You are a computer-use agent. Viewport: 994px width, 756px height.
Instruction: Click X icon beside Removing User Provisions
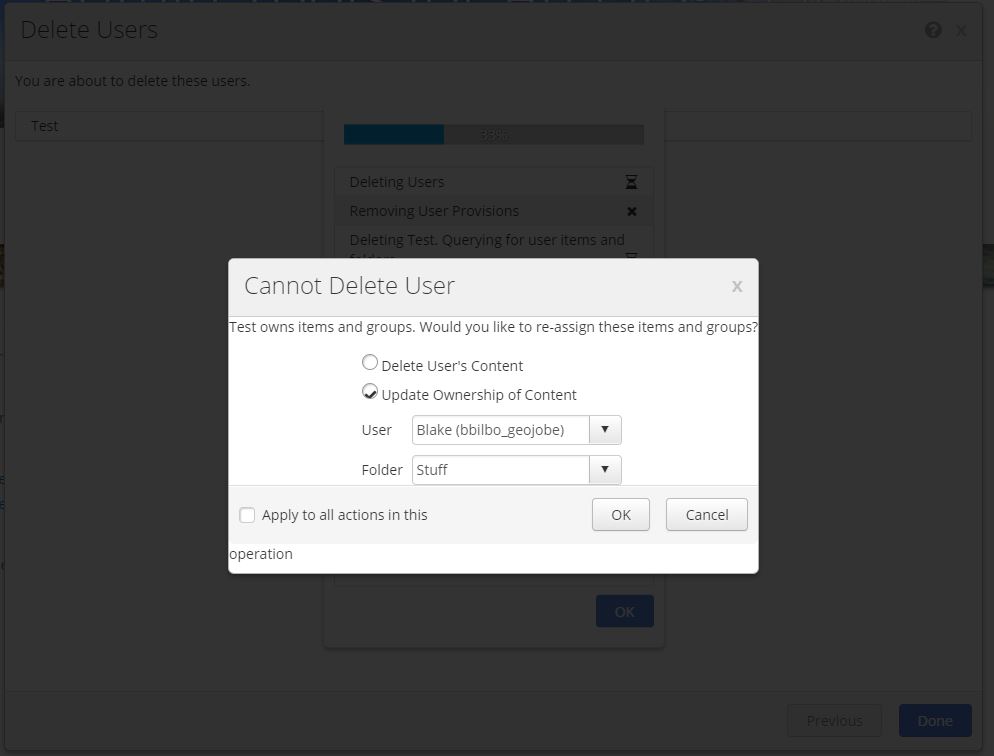coord(631,211)
